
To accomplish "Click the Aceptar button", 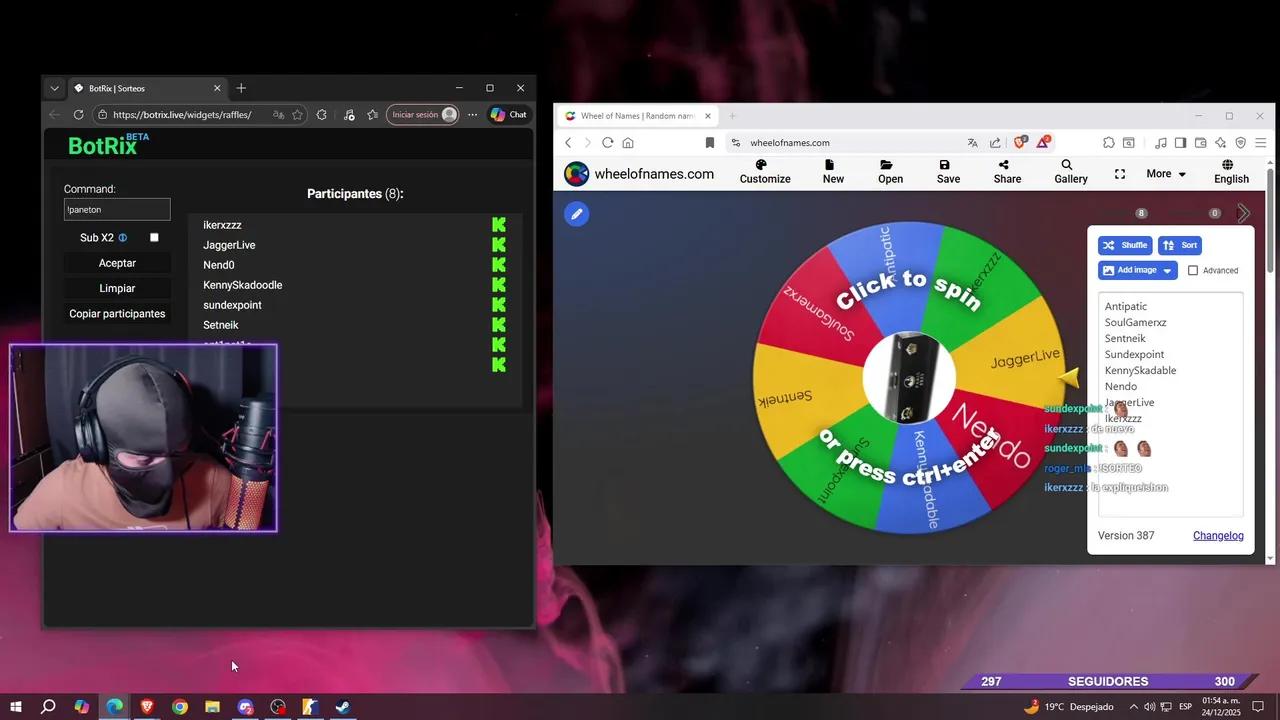I will point(117,263).
